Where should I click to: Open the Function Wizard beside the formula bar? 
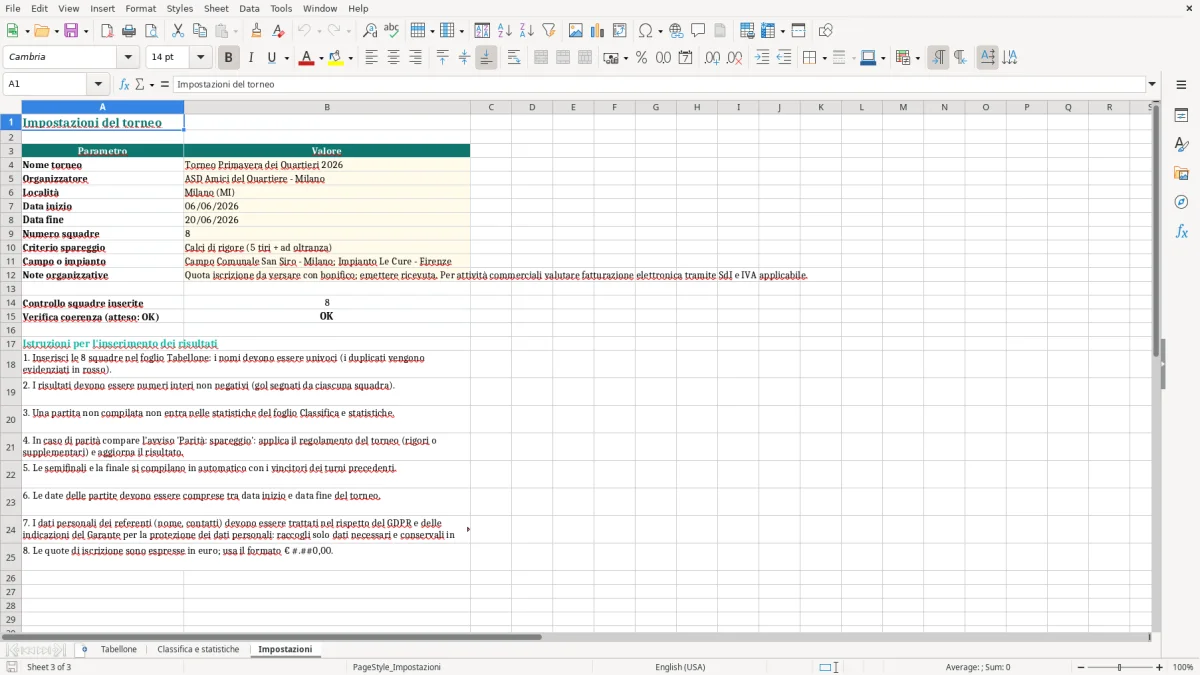[125, 85]
